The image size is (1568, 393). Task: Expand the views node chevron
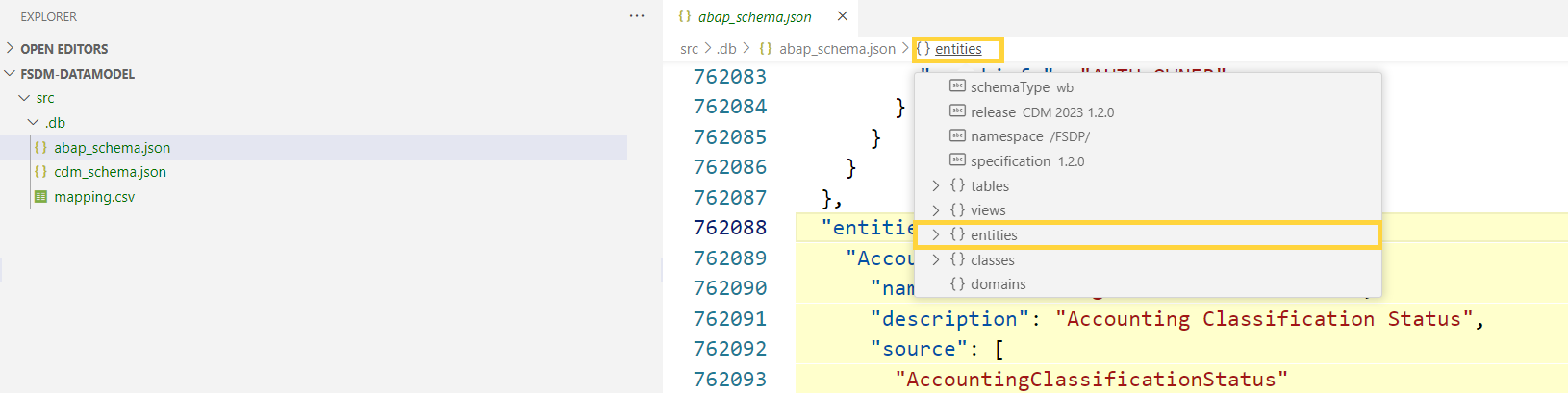(x=936, y=210)
